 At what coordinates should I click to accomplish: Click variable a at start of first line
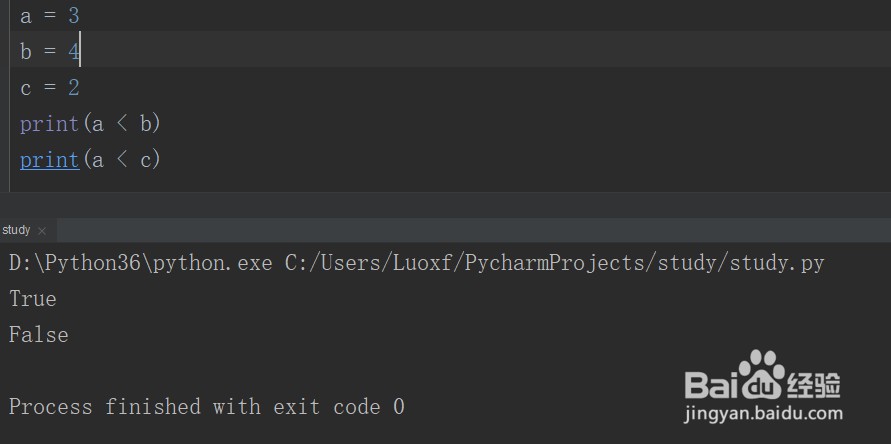(x=26, y=16)
